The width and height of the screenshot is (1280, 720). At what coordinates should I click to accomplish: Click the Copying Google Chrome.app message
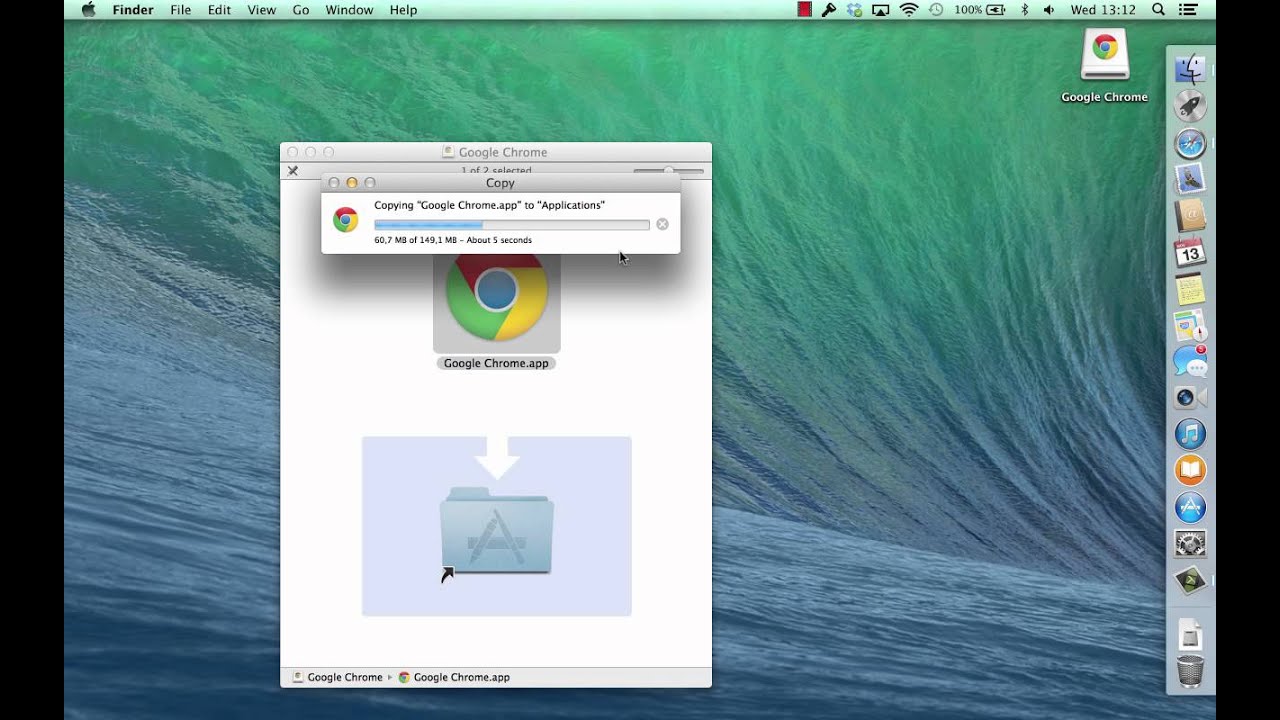pyautogui.click(x=489, y=205)
